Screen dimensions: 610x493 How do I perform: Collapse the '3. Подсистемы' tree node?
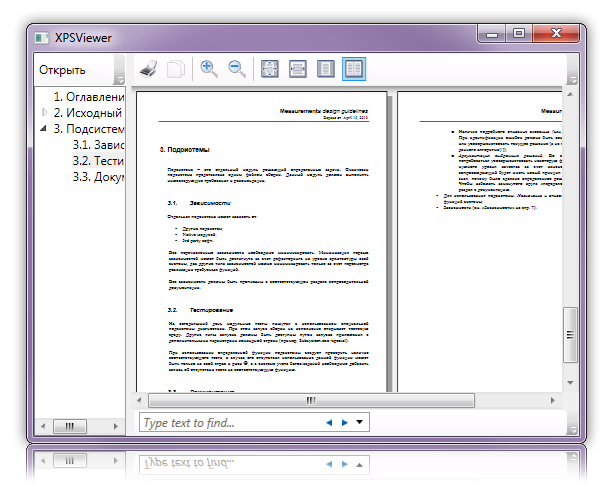click(x=44, y=129)
